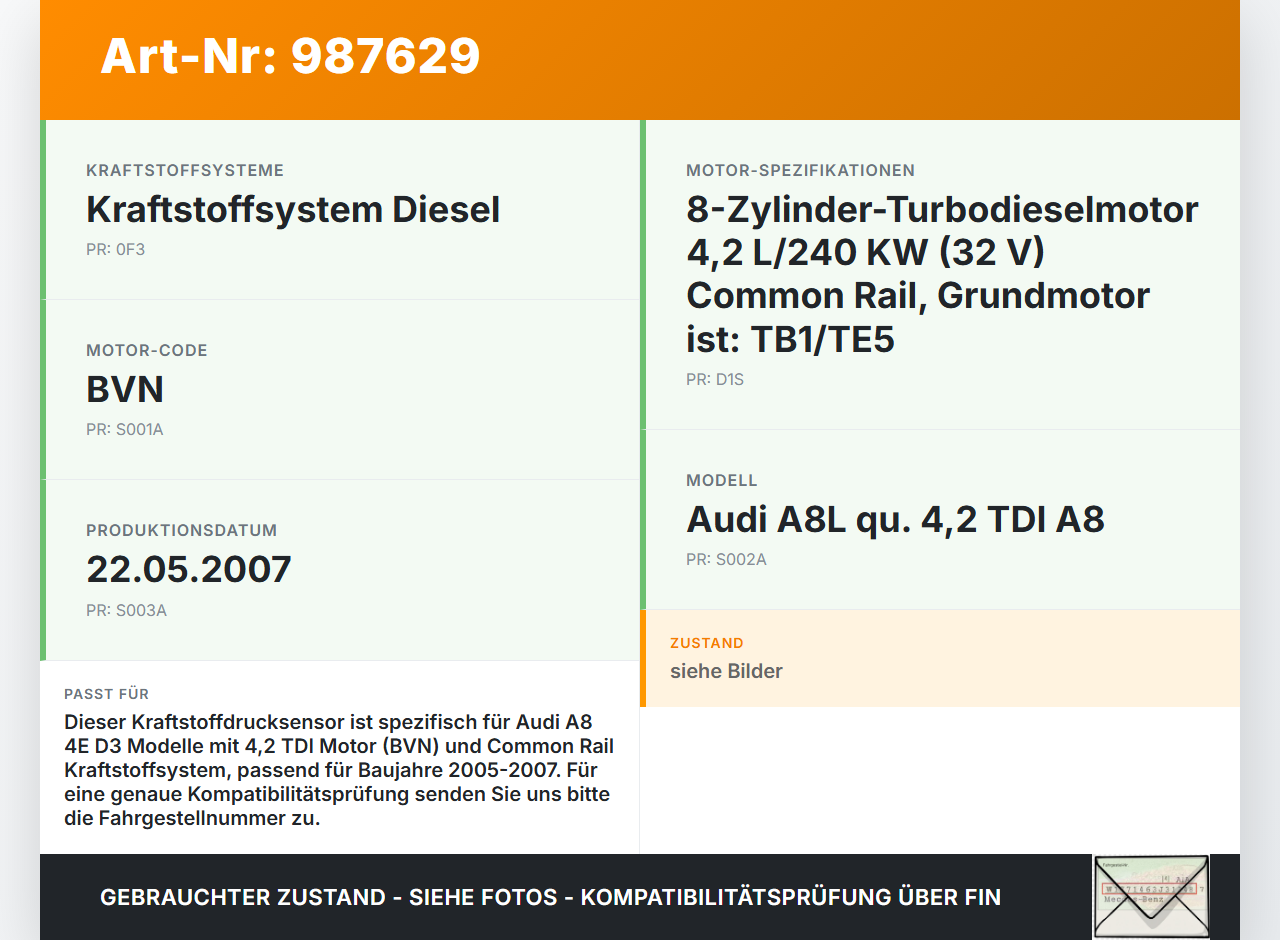This screenshot has height=940, width=1280.
Task: Click the MODELL section heading
Action: [x=722, y=480]
